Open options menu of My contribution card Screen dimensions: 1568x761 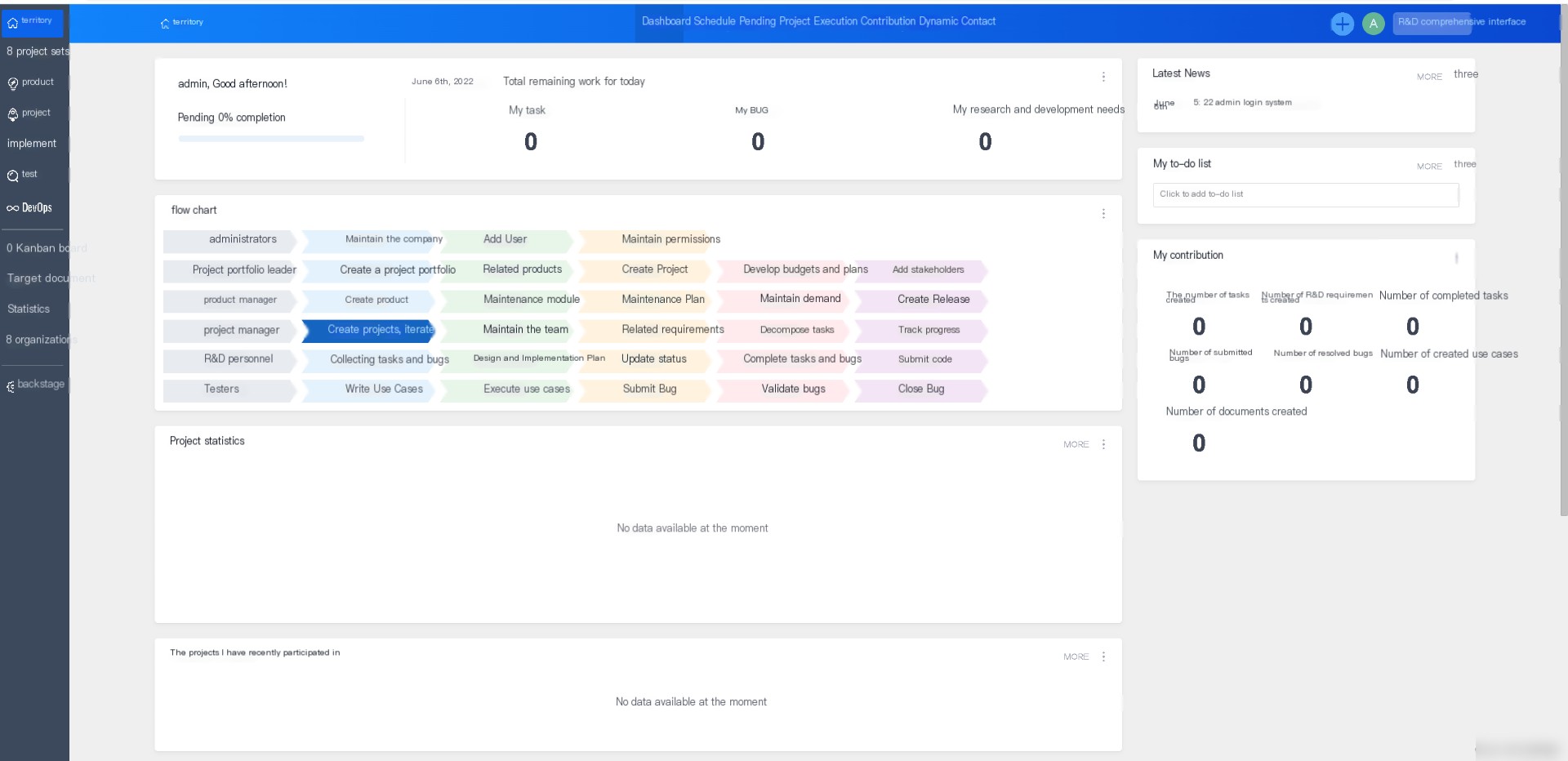(1456, 258)
